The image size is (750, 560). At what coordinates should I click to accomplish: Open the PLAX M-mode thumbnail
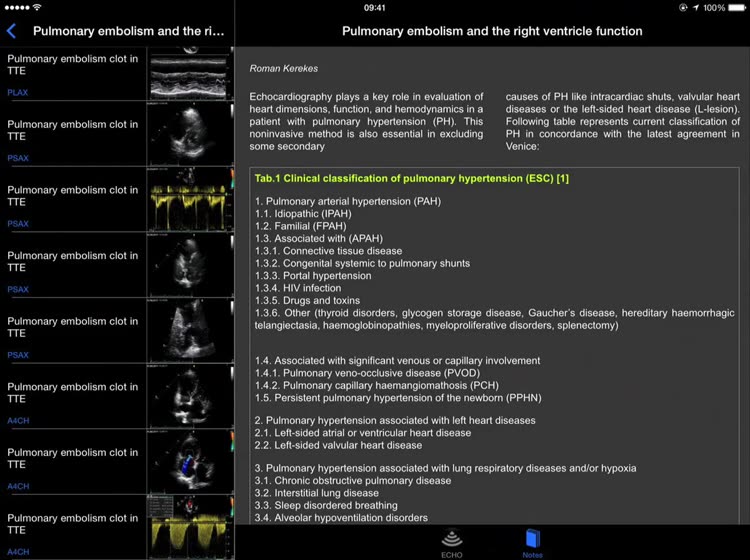point(190,73)
